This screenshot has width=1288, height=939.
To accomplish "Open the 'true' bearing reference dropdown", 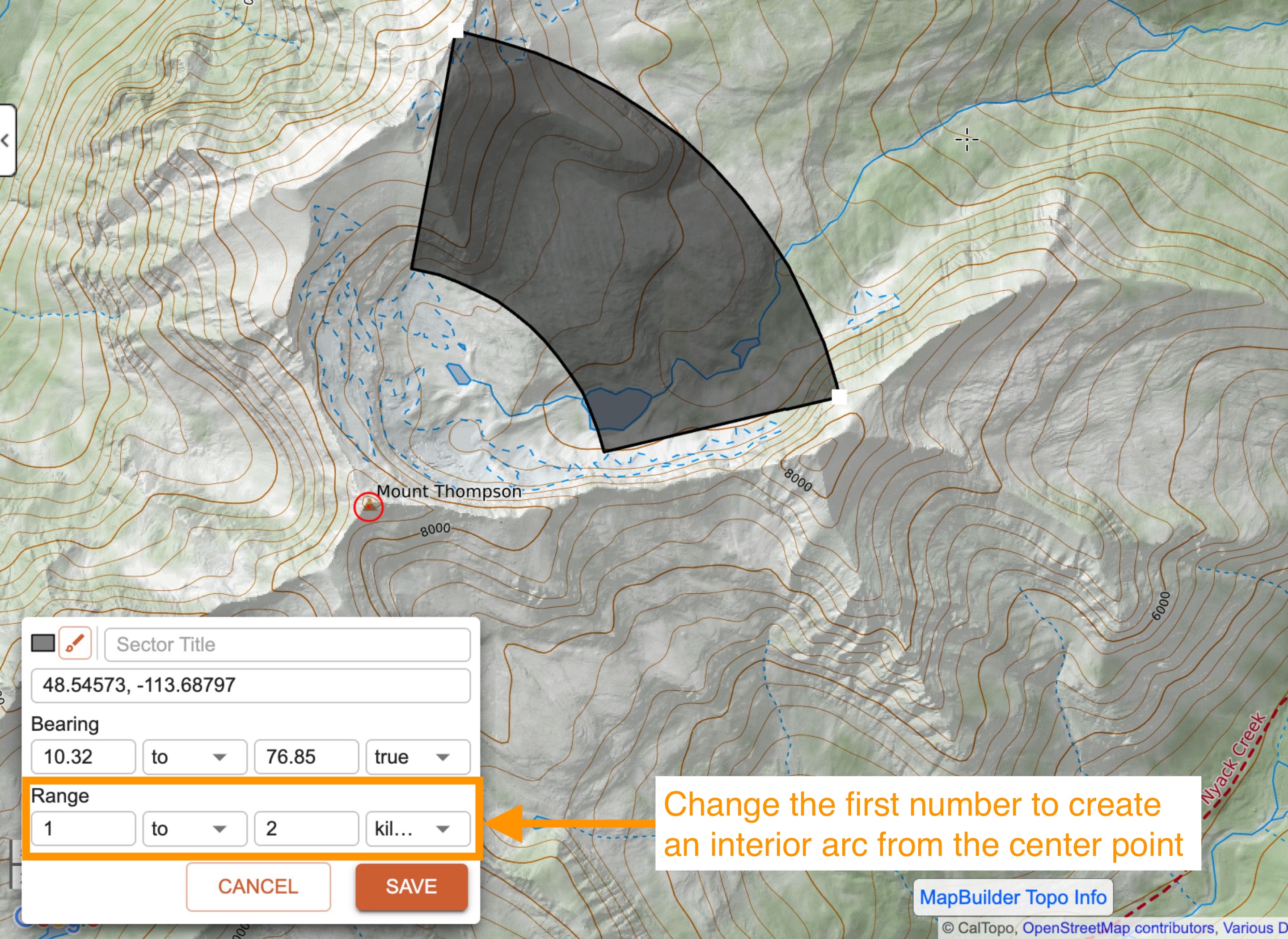I will click(x=418, y=757).
